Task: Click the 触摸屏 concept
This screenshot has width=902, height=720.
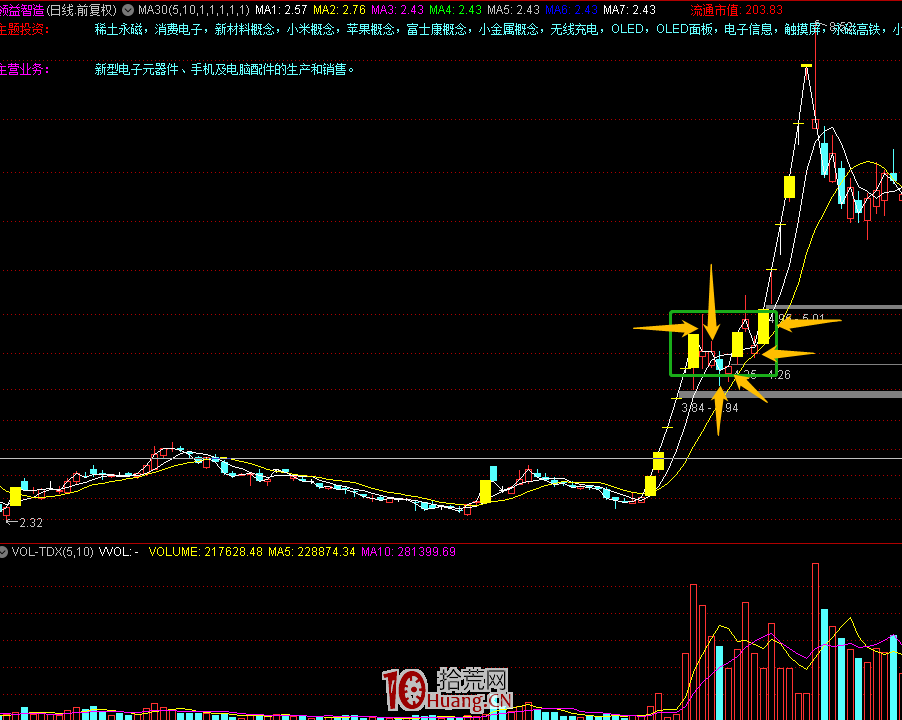Action: [x=802, y=29]
